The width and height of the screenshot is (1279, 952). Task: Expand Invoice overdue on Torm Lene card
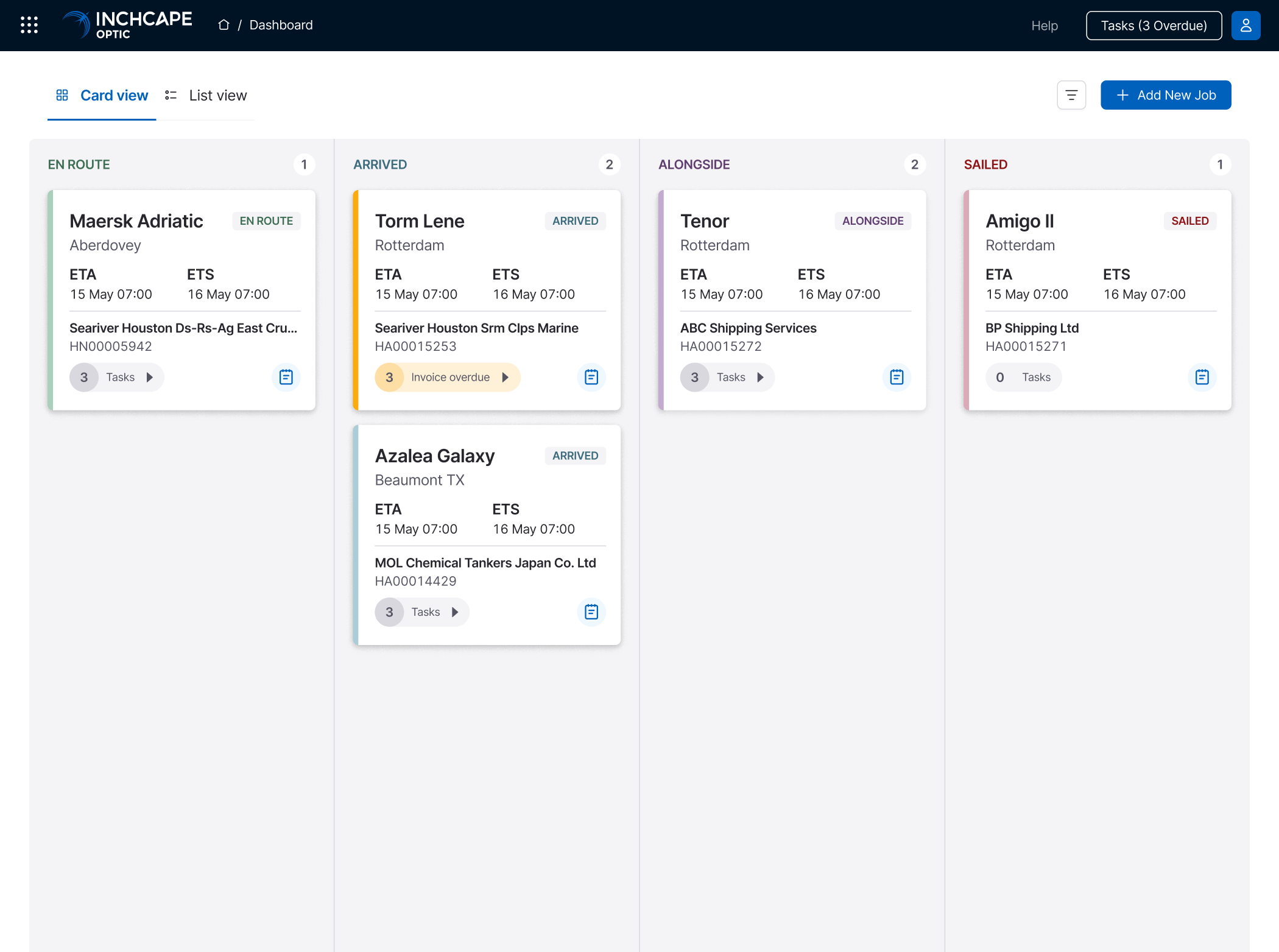point(448,377)
